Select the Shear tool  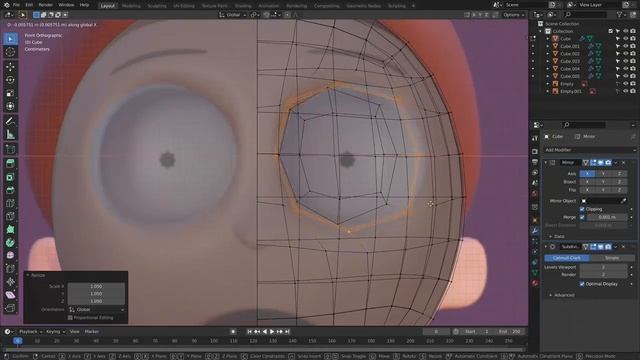(x=10, y=295)
